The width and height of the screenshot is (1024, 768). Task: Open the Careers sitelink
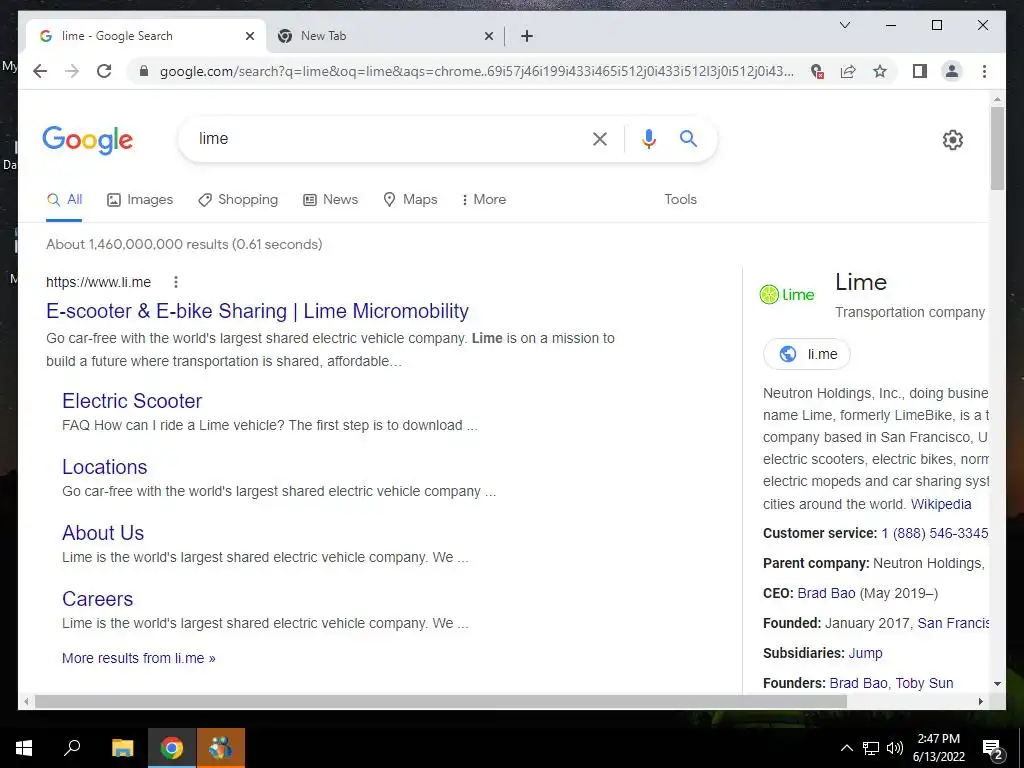coord(97,599)
